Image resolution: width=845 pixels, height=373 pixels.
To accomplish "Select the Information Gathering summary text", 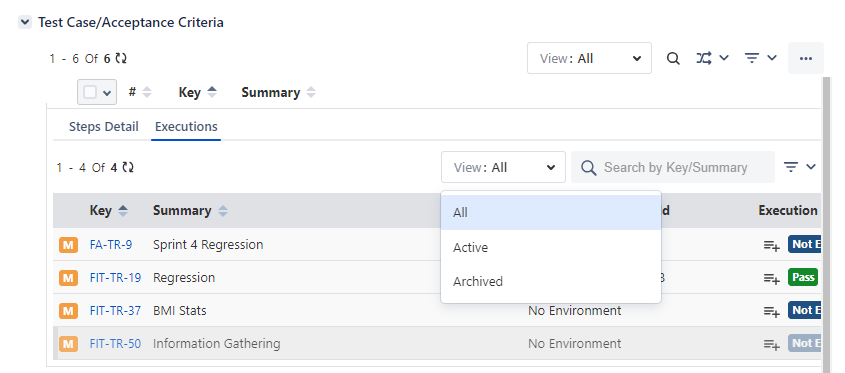I will point(217,343).
